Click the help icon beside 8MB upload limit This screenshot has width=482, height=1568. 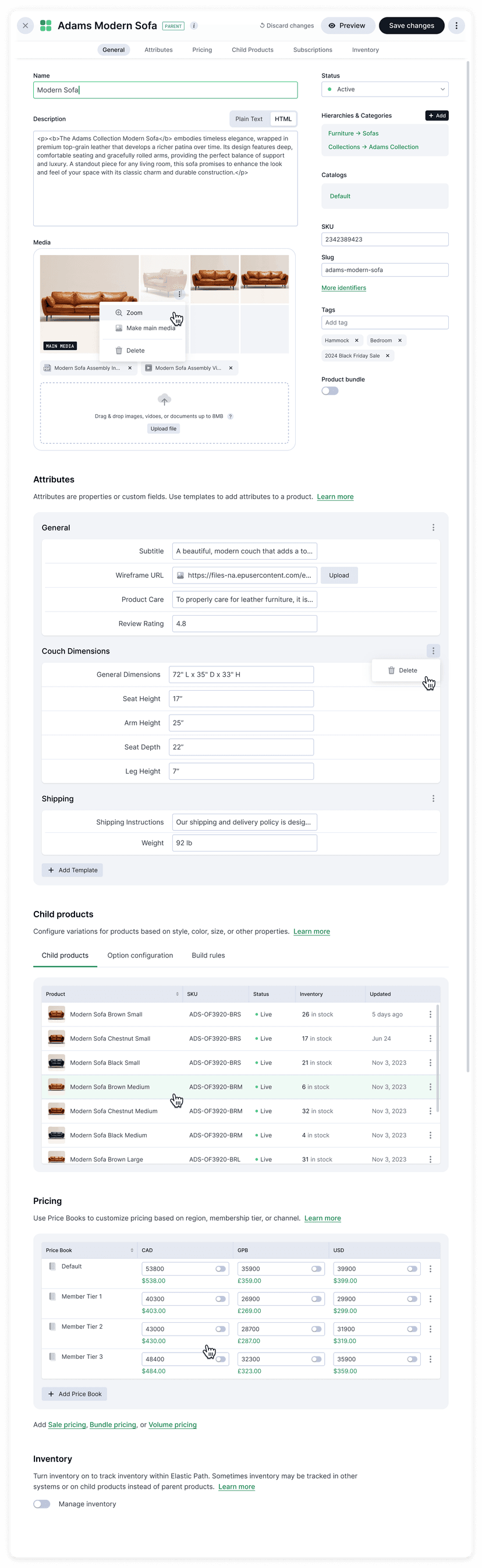(x=231, y=417)
